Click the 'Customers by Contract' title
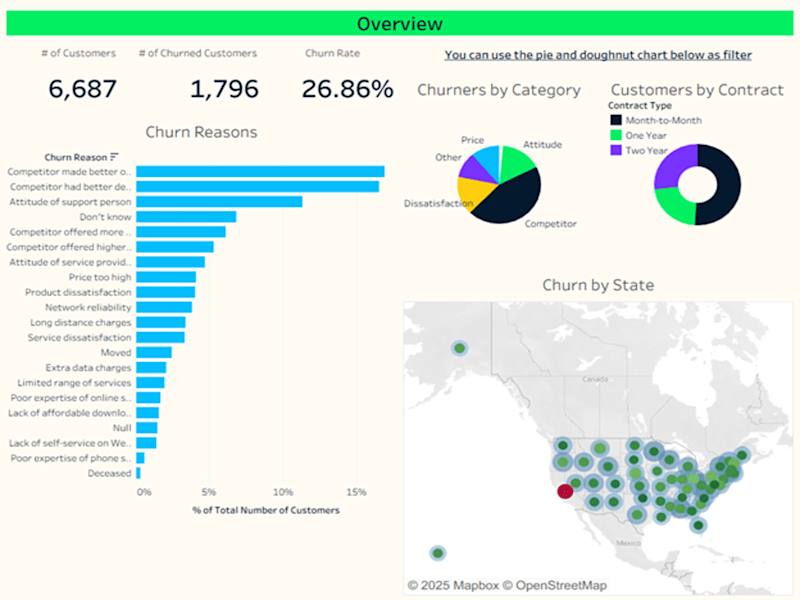This screenshot has width=800, height=600. click(x=697, y=90)
